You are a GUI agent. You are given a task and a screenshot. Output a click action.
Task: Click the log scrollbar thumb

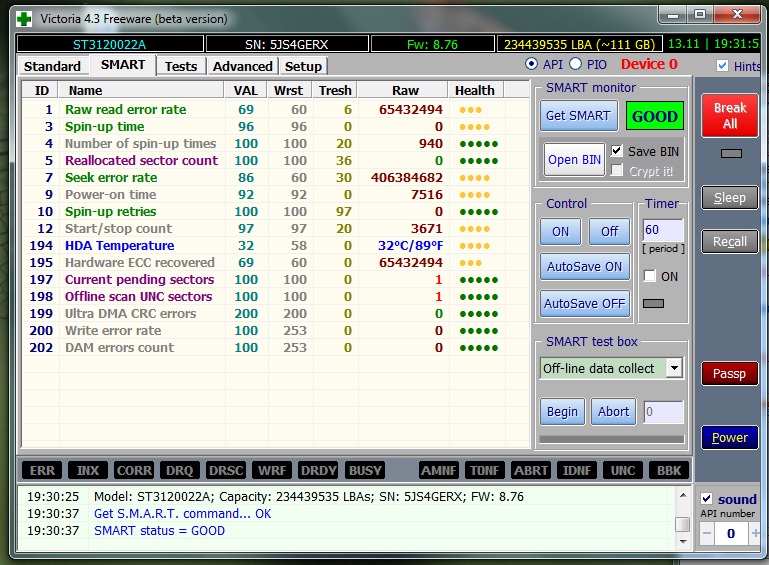coord(682,524)
